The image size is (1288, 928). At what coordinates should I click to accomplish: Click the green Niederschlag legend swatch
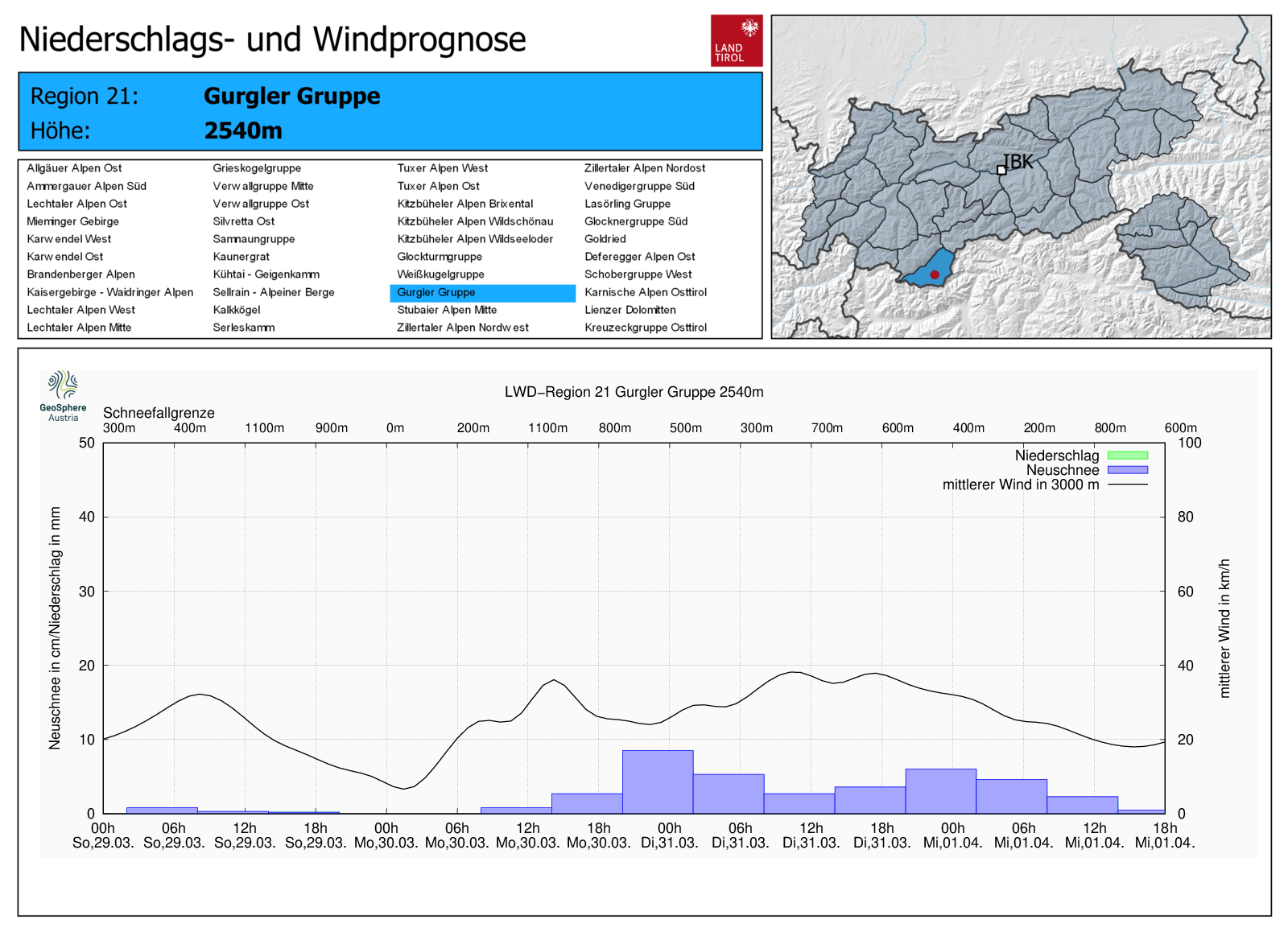(1127, 456)
